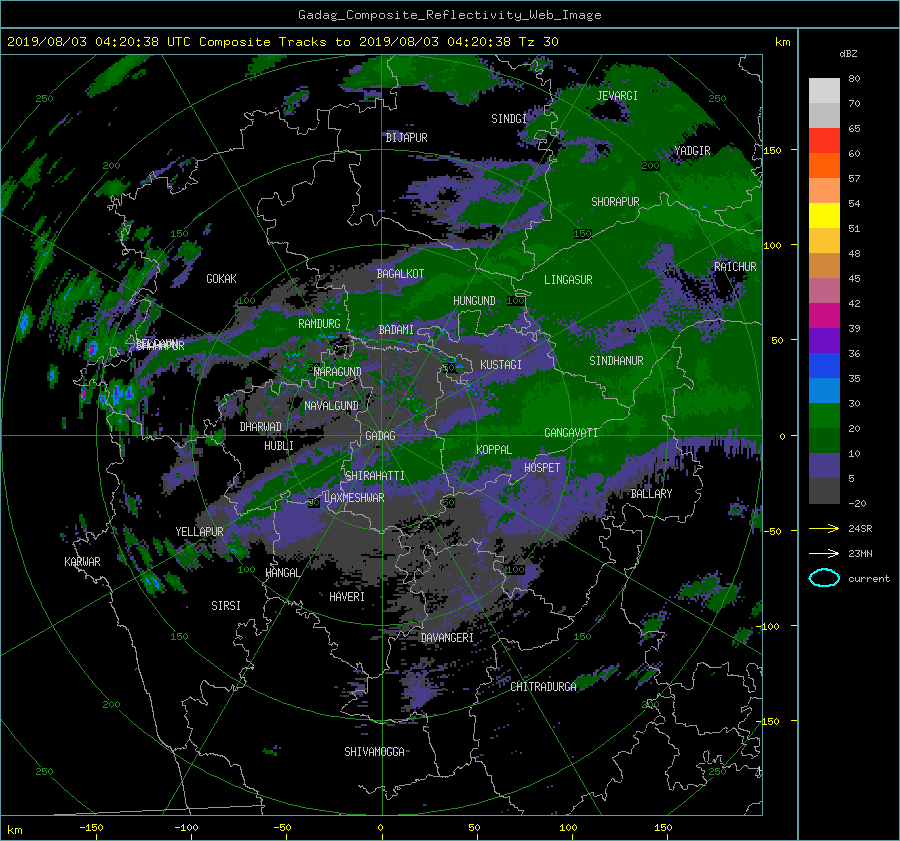Select the purple 10 dBZ color swatch
The width and height of the screenshot is (900, 841).
(x=824, y=465)
